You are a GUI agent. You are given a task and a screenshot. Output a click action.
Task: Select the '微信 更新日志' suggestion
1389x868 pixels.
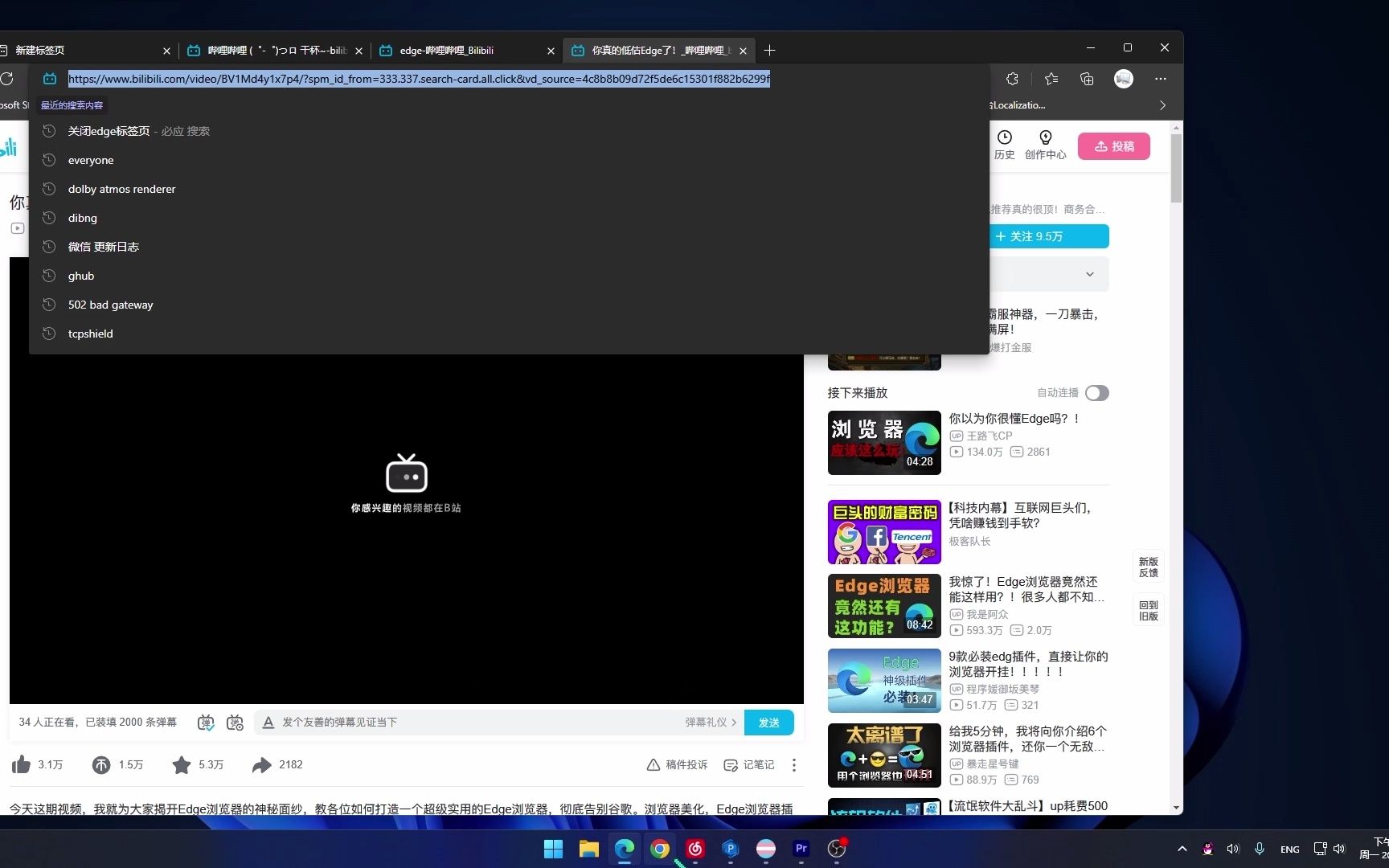[509, 247]
